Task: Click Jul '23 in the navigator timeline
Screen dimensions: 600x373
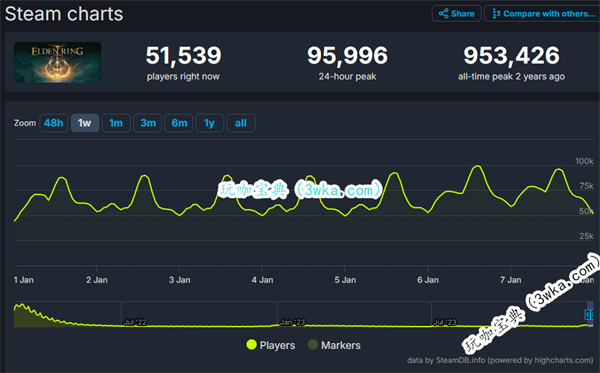Action: click(x=445, y=322)
